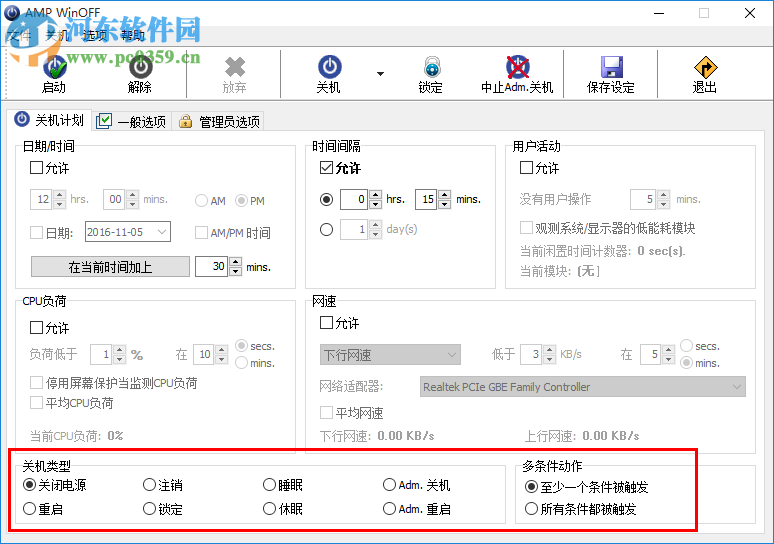Image resolution: width=774 pixels, height=544 pixels.
Task: Toggle 平均网速 checkbox
Action: (326, 412)
